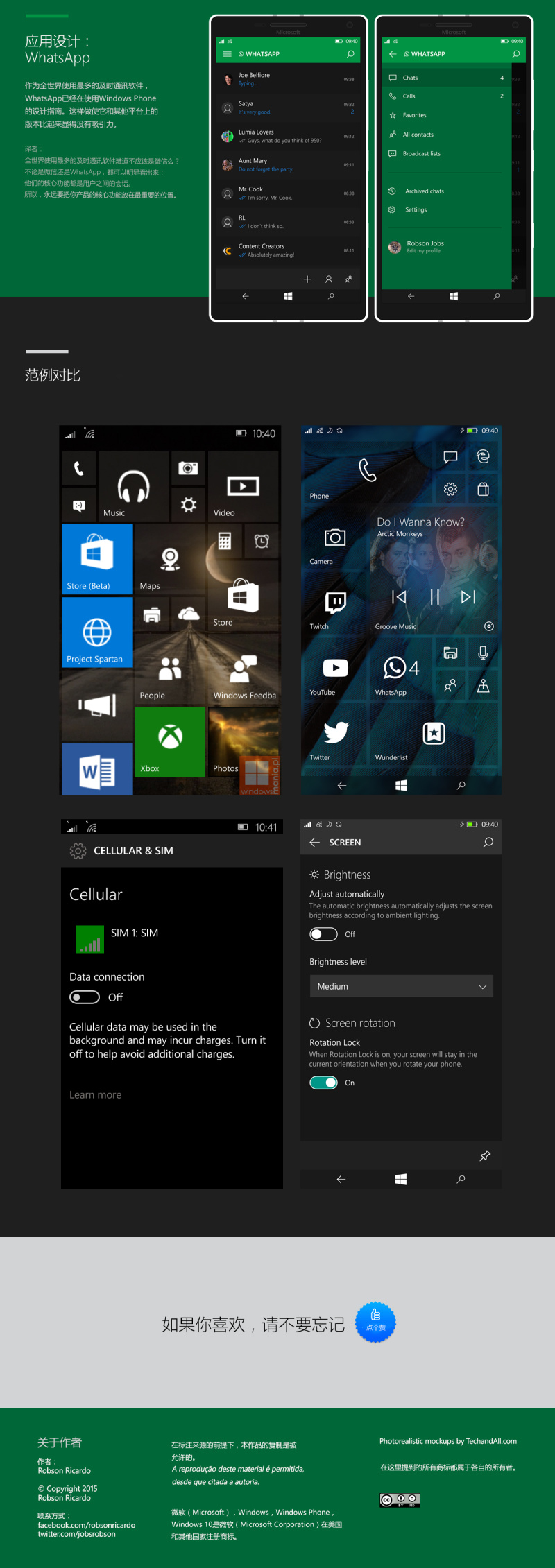Open the Satya chat
This screenshot has width=555, height=1568.
click(289, 107)
